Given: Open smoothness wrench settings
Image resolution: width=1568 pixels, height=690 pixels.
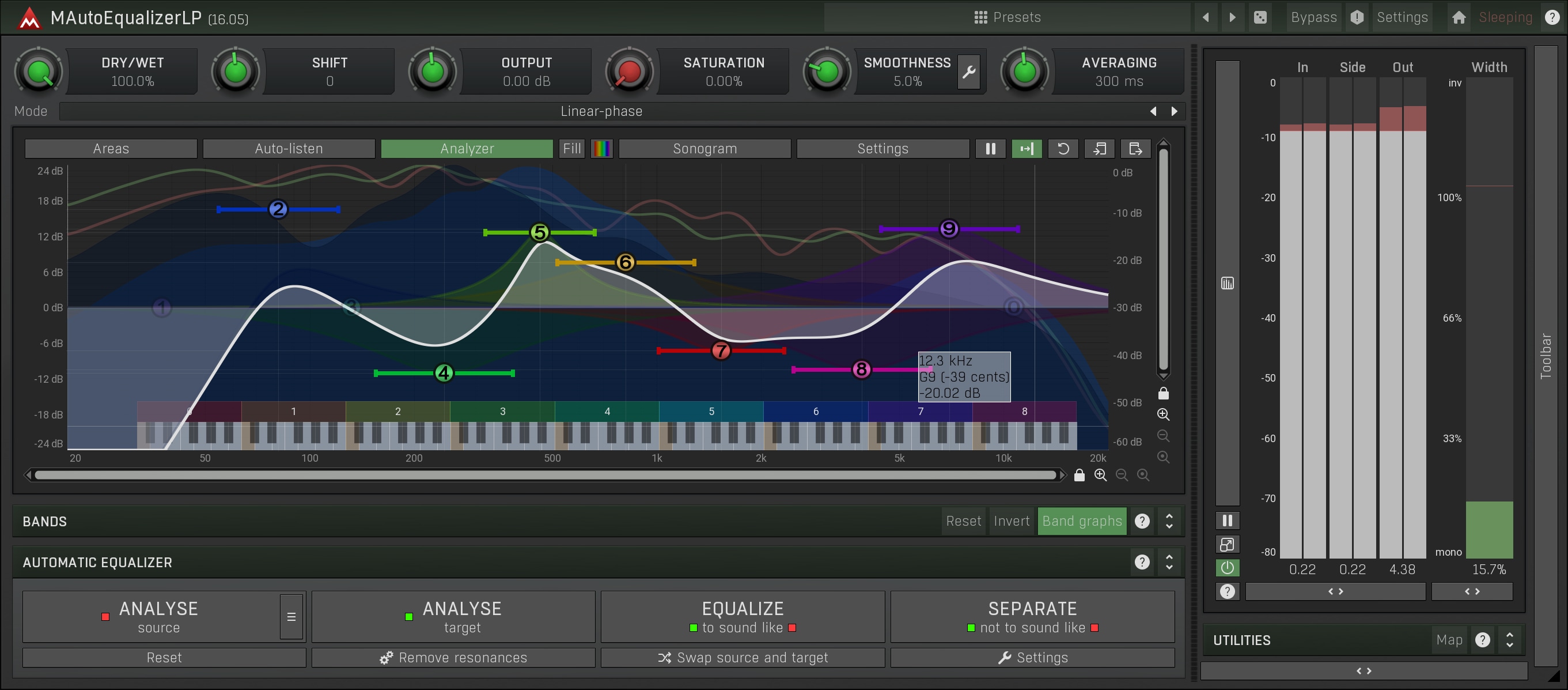Looking at the screenshot, I should point(968,72).
